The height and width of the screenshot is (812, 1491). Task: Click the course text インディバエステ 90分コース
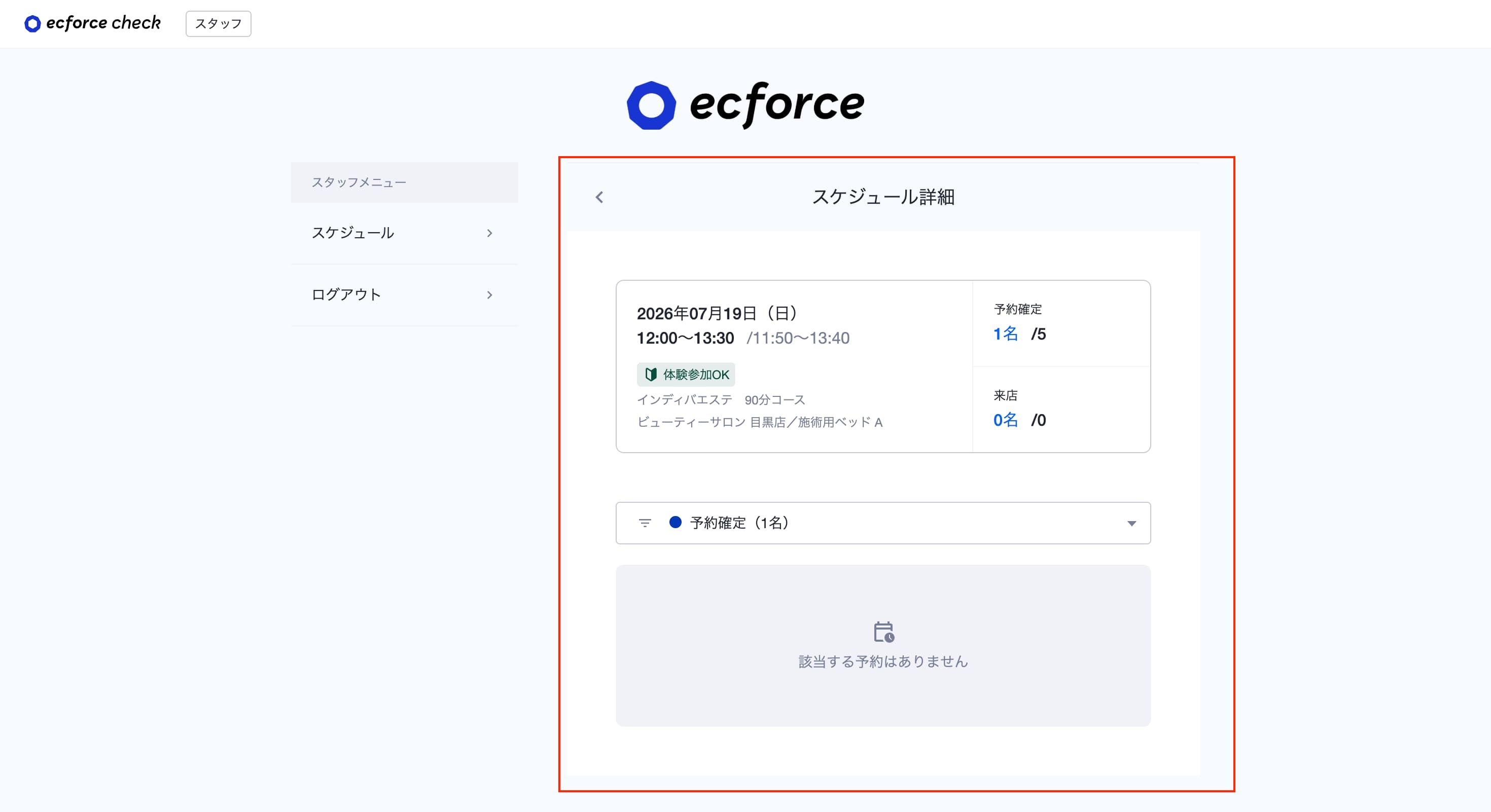pos(721,399)
